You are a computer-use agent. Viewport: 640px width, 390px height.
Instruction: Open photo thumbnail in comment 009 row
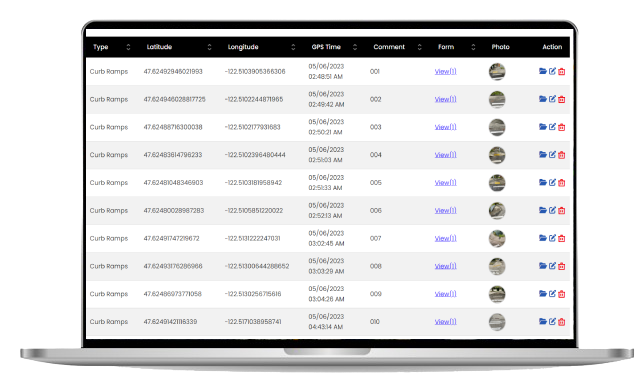[497, 294]
